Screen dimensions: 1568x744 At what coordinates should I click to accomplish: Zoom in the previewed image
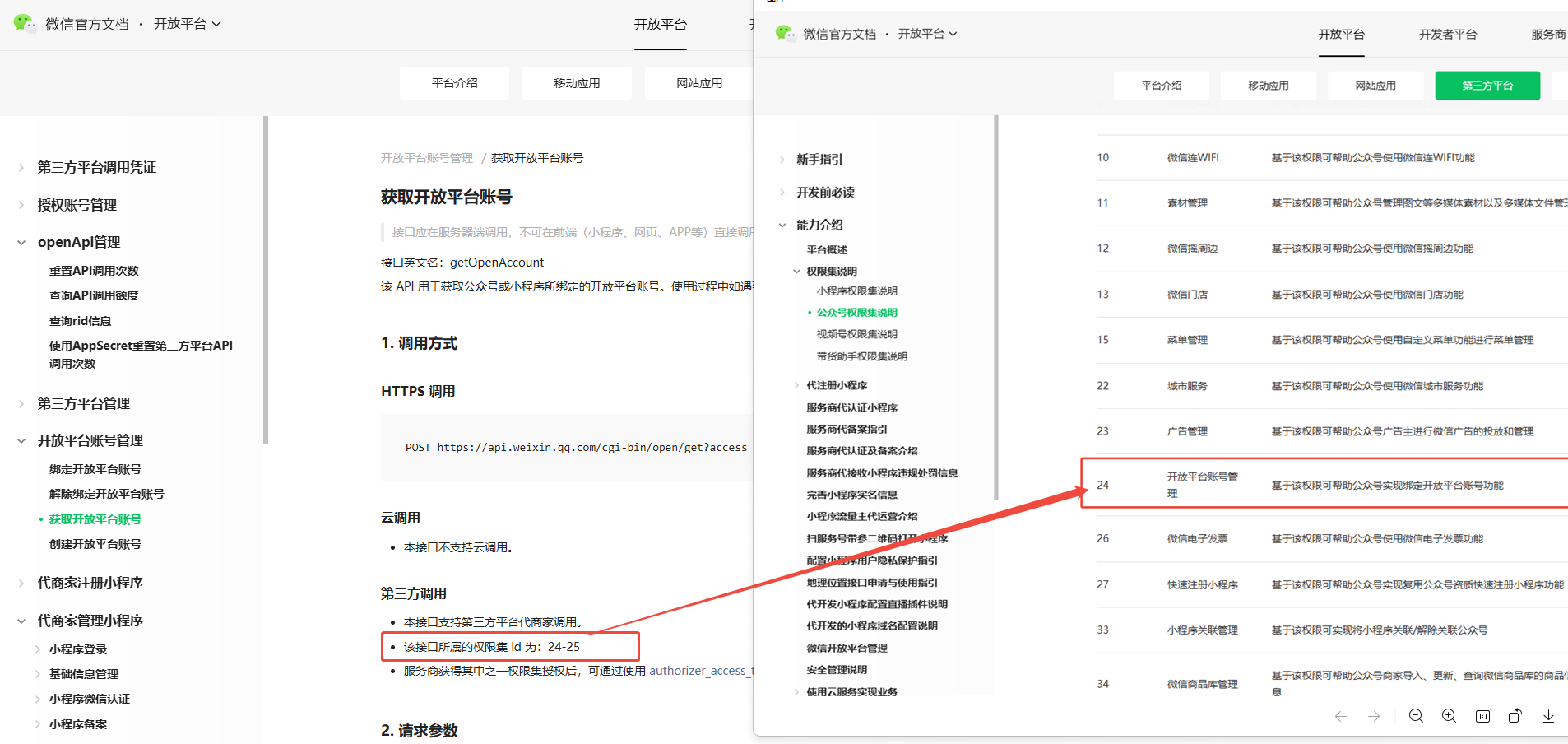1450,716
